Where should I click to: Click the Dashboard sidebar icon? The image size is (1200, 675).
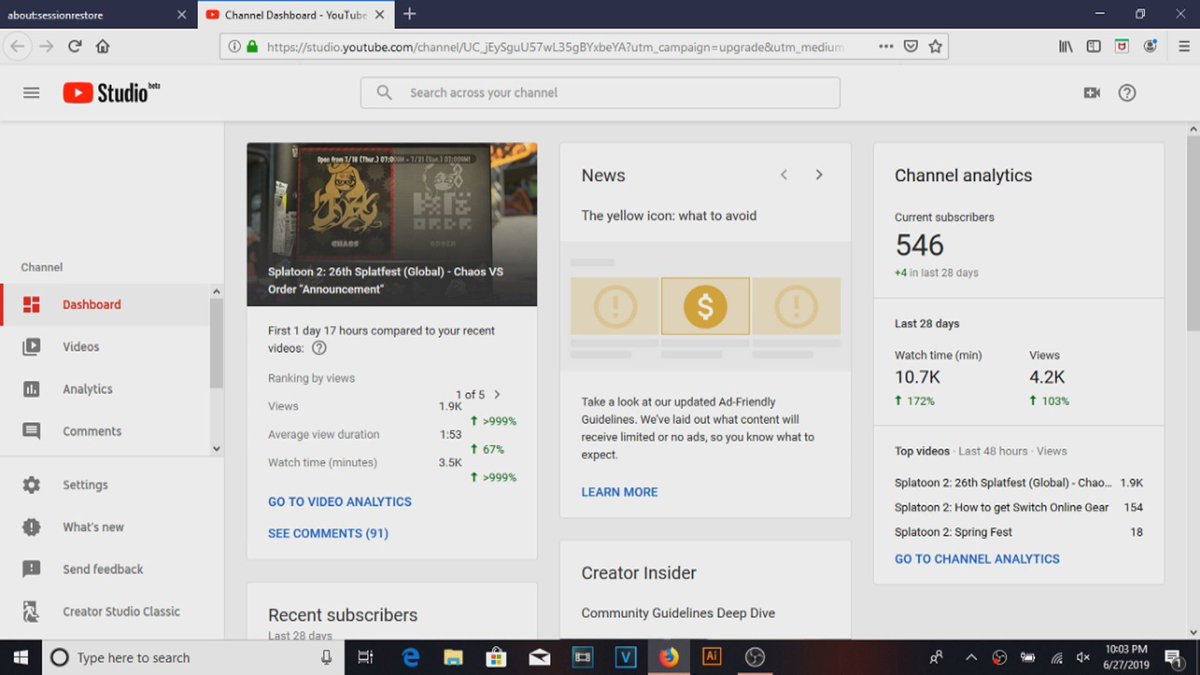(31, 305)
